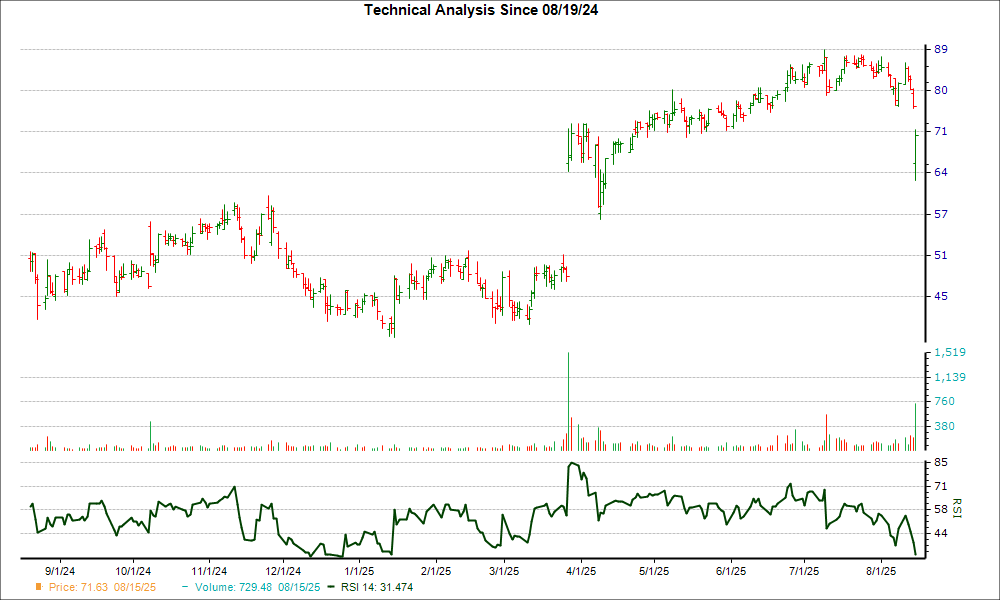
Task: Click the latest green price bar near 71
Action: pyautogui.click(x=915, y=156)
